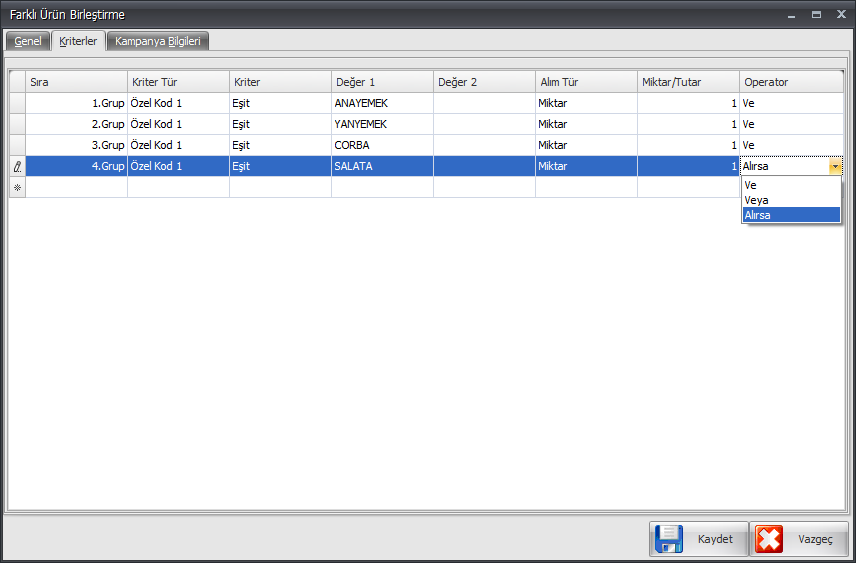Maximize the Farklı Ürün Birleştirme window

(816, 15)
